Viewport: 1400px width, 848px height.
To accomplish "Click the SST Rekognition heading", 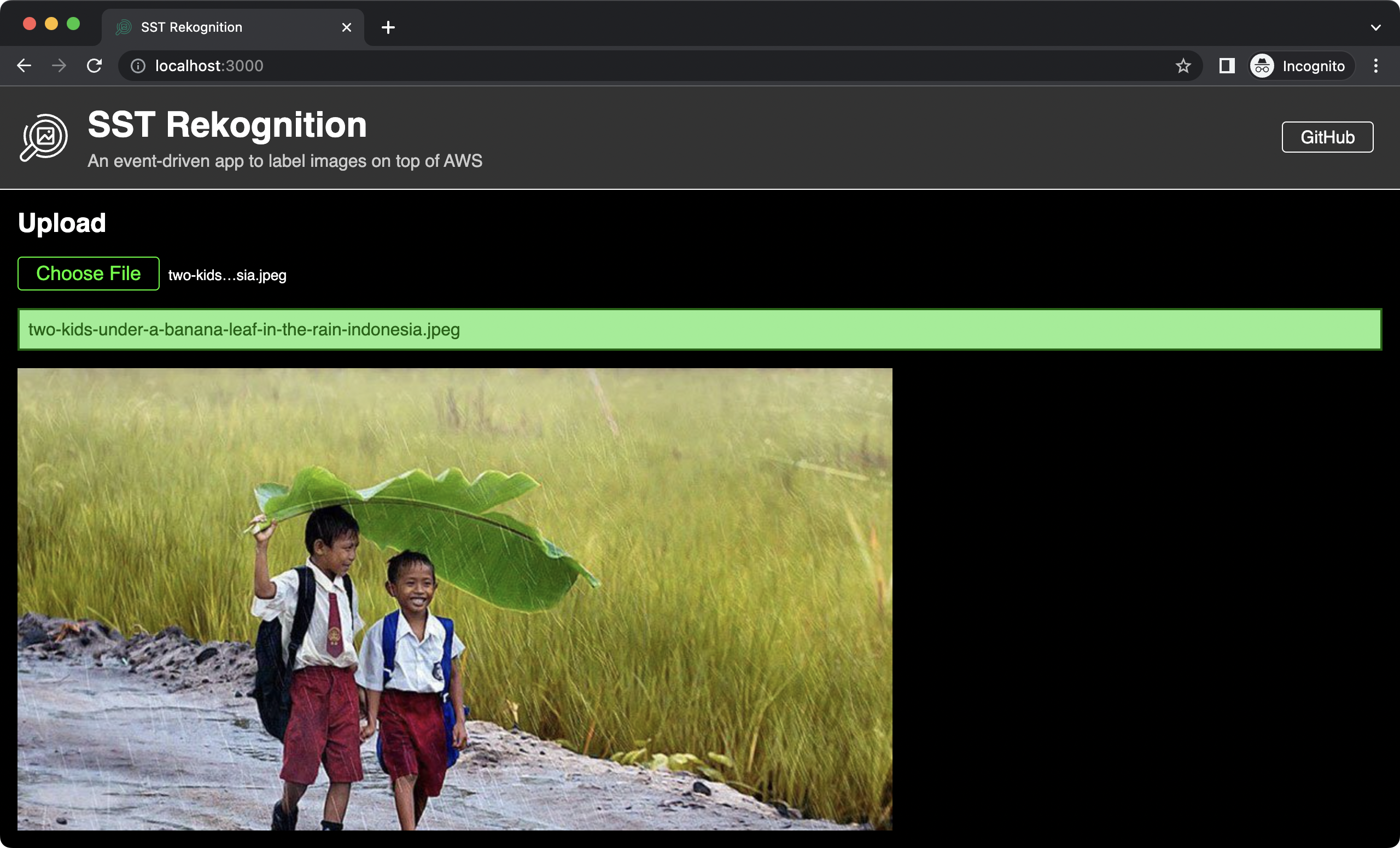I will click(x=227, y=125).
